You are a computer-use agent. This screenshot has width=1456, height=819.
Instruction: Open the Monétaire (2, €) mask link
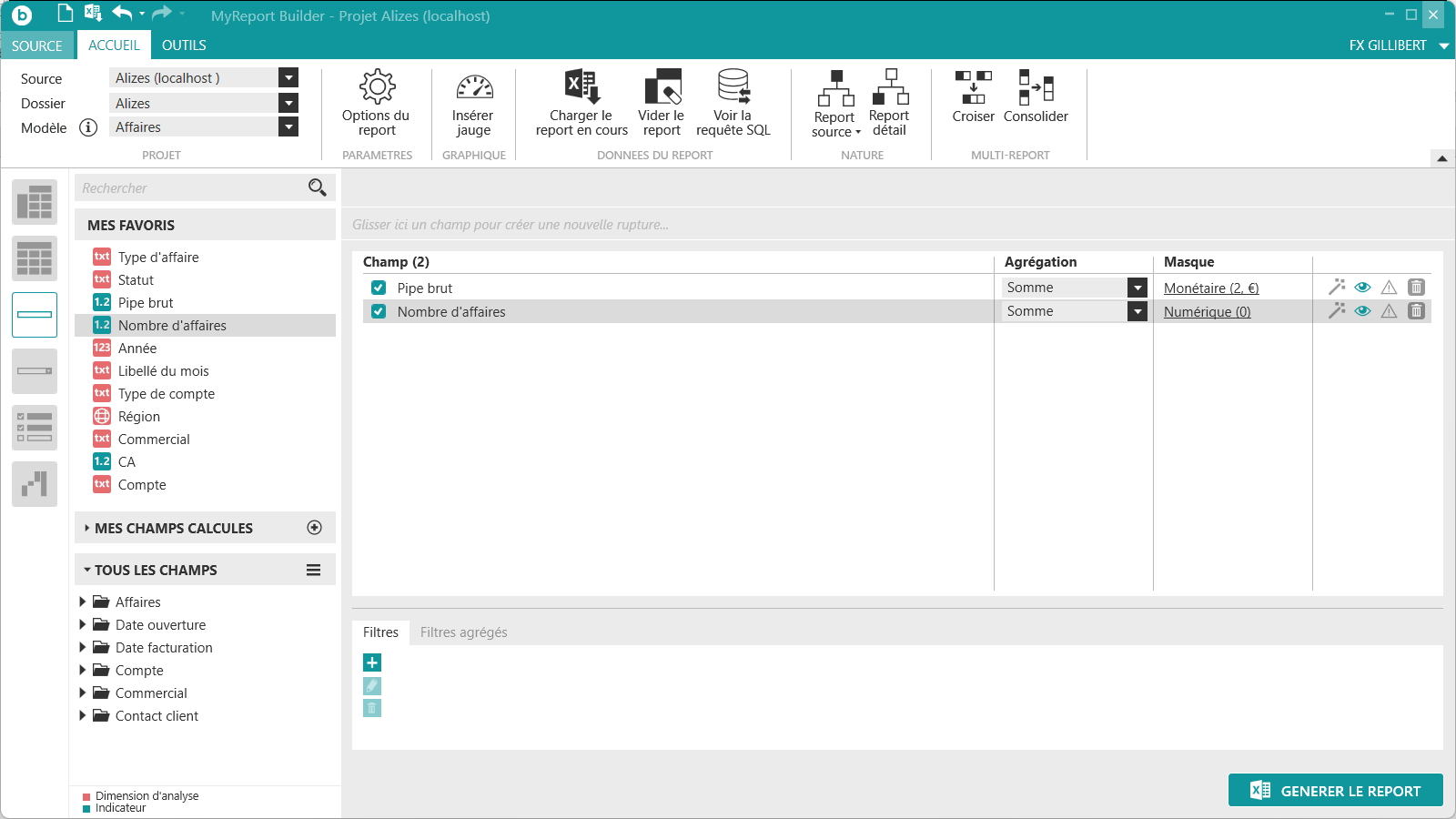(1211, 288)
